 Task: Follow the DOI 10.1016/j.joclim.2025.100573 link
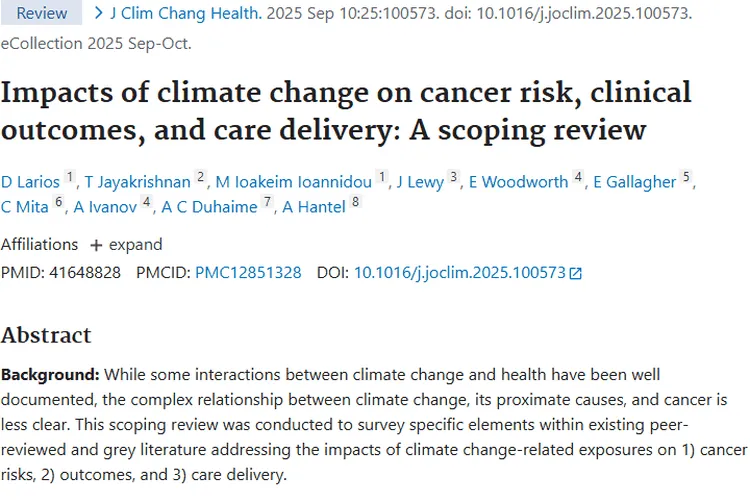pos(460,272)
